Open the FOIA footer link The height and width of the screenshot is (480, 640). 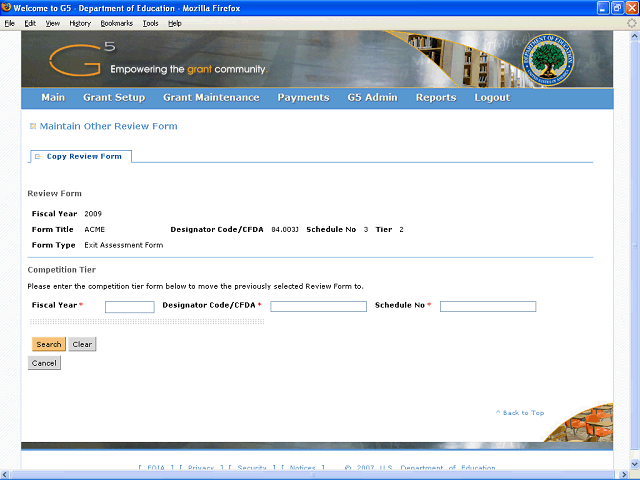click(x=156, y=468)
